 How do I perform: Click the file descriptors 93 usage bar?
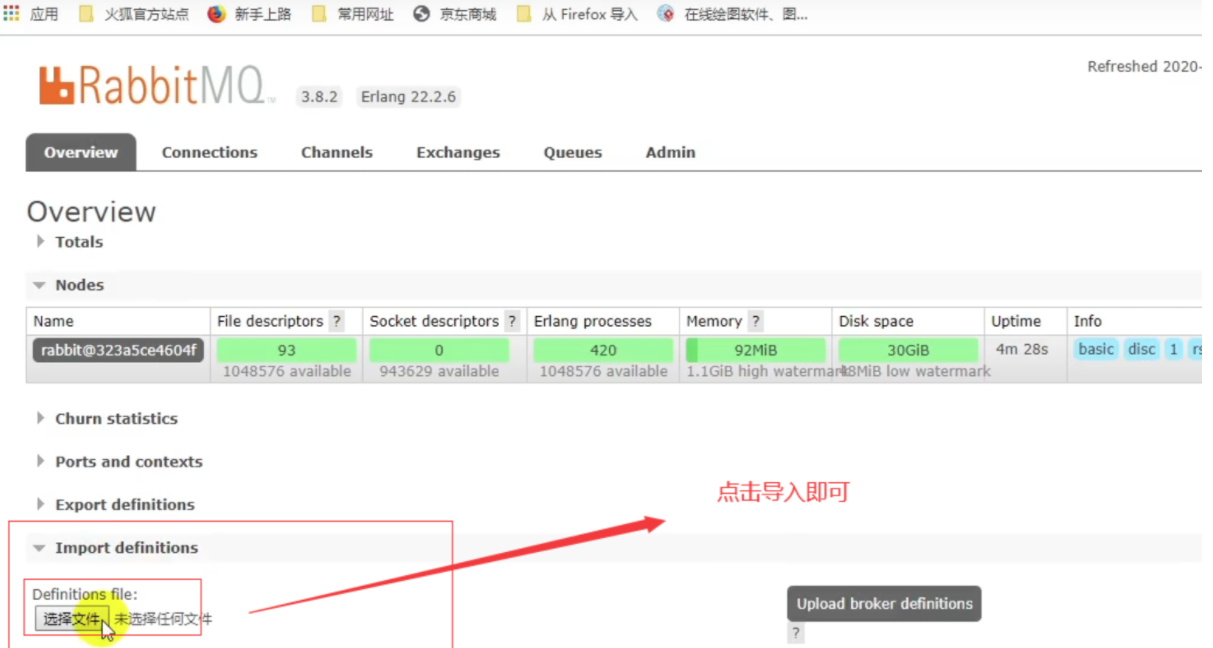pos(286,350)
